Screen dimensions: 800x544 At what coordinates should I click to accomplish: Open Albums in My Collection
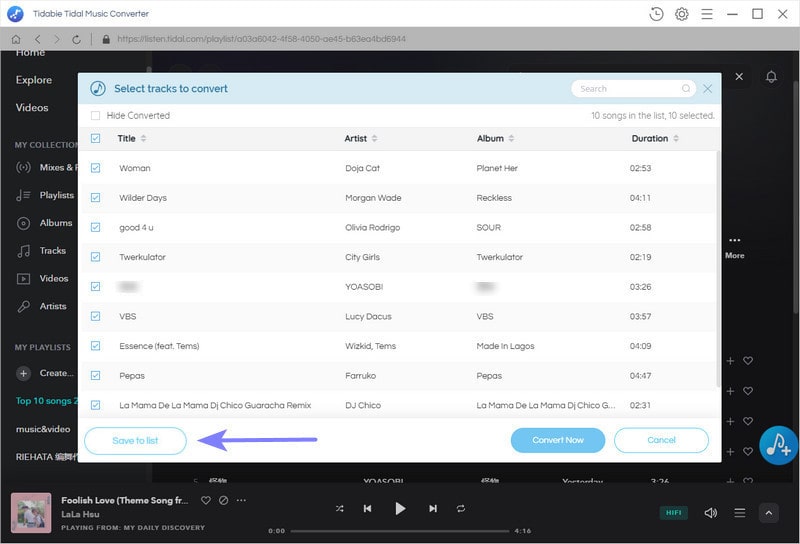click(x=44, y=223)
